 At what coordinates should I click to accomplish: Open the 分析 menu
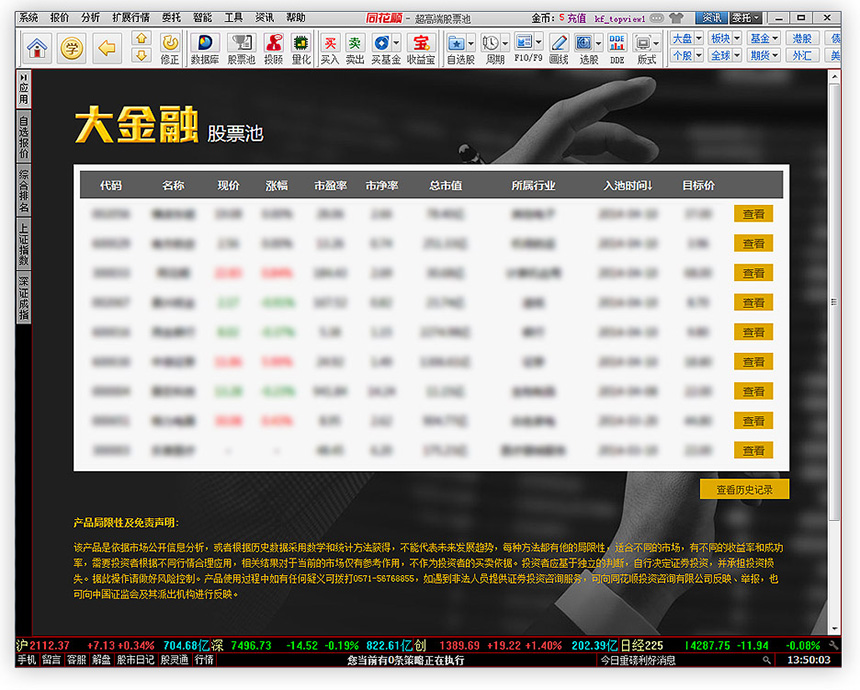tap(90, 18)
